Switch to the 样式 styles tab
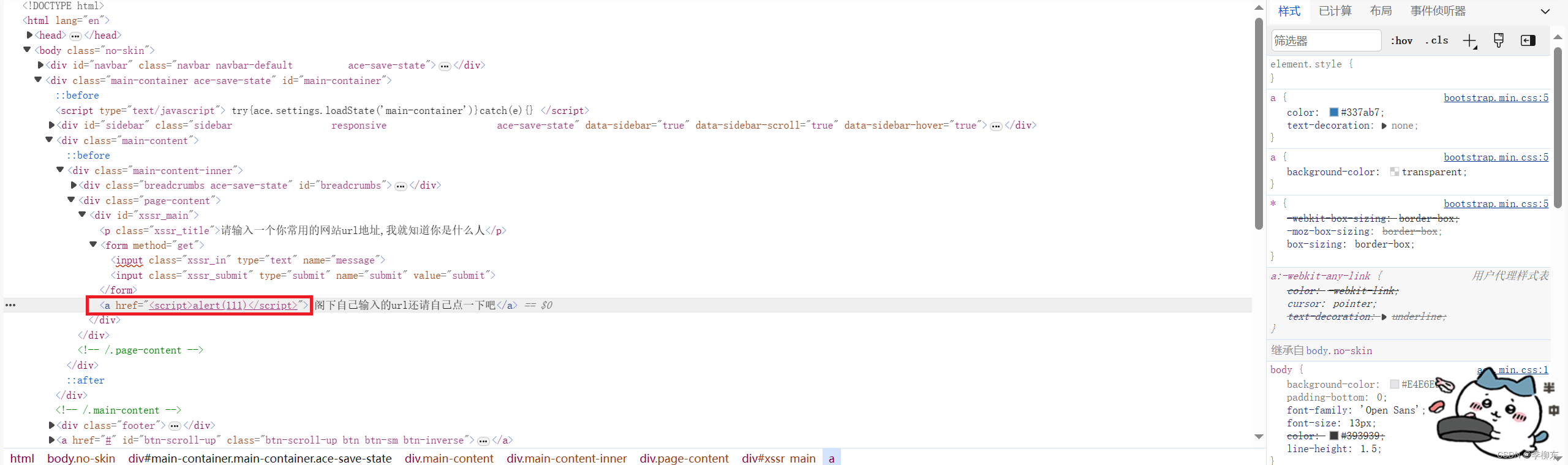This screenshot has height=465, width=1568. 1289,11
